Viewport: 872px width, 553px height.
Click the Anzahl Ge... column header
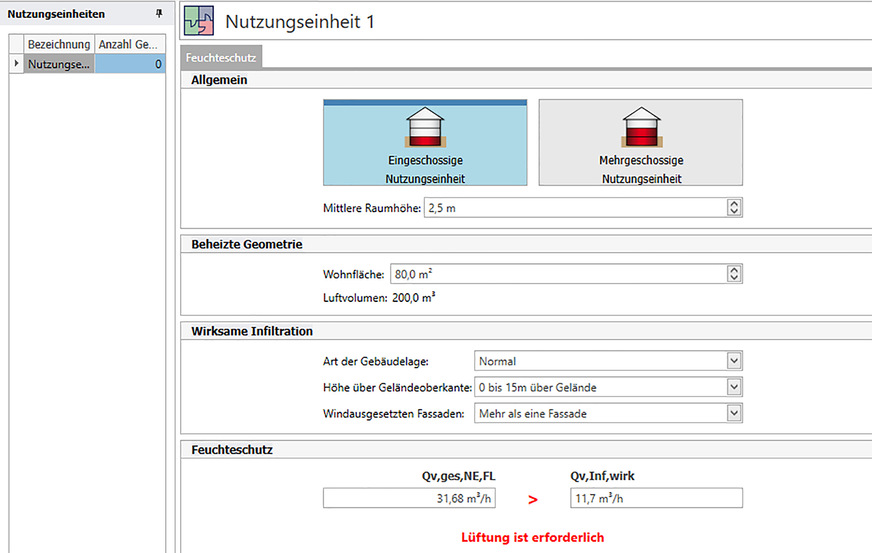click(x=130, y=45)
